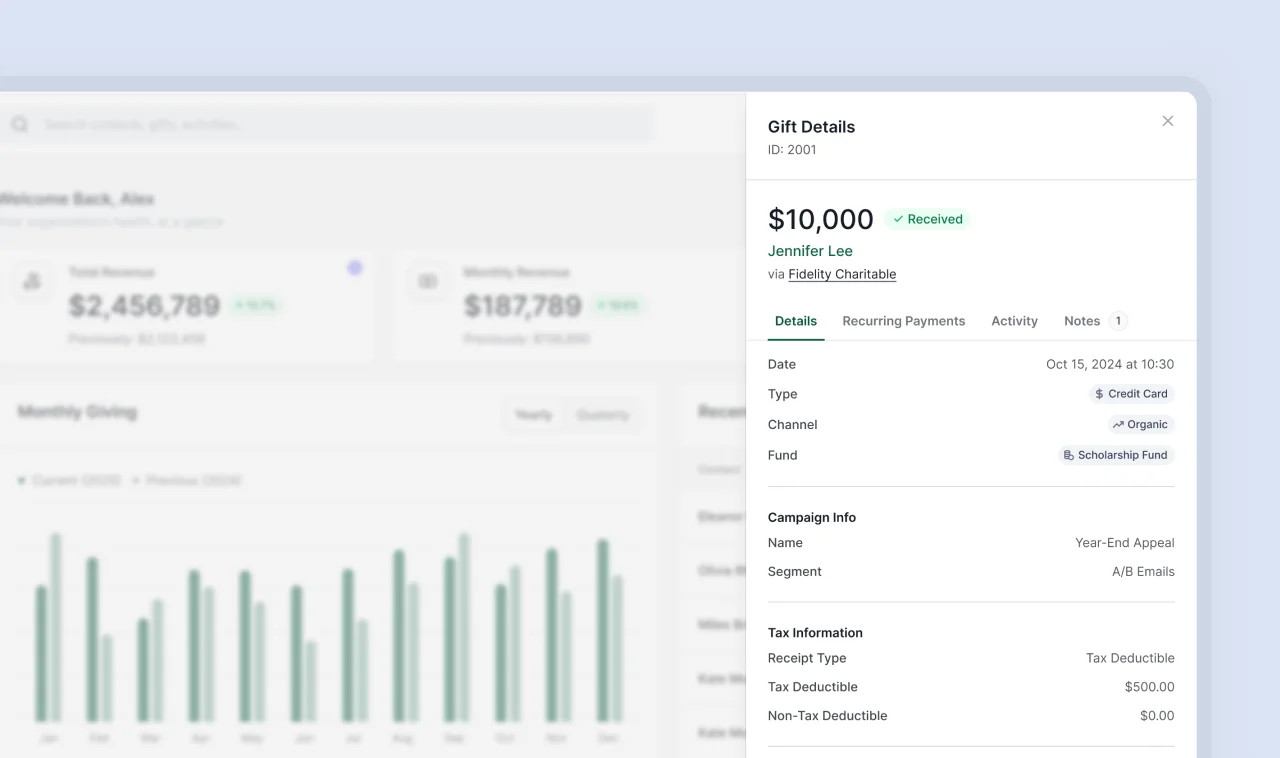Click the $0.00 non-tax deductible amount
The image size is (1280, 758).
(1157, 716)
